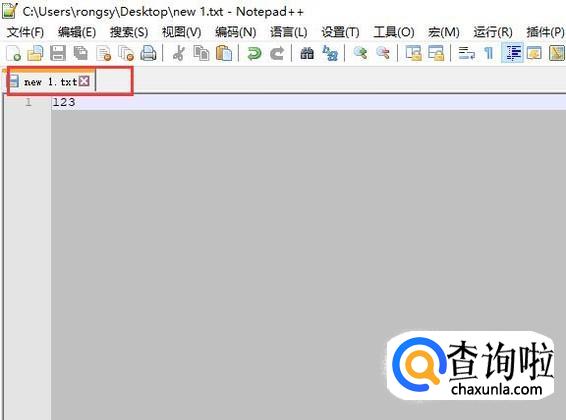Undo with the green arrow icon
The width and height of the screenshot is (566, 420).
tap(254, 53)
